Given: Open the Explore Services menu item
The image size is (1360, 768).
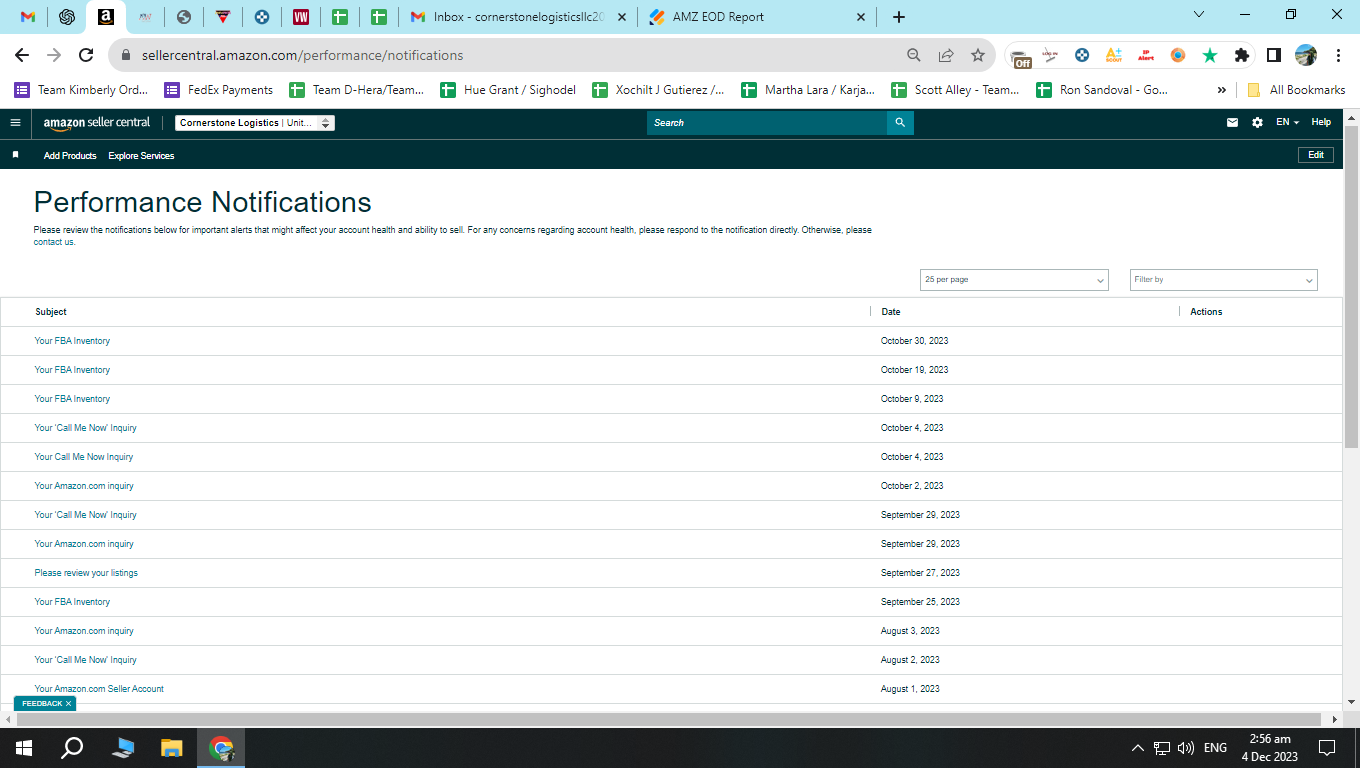Looking at the screenshot, I should [141, 156].
